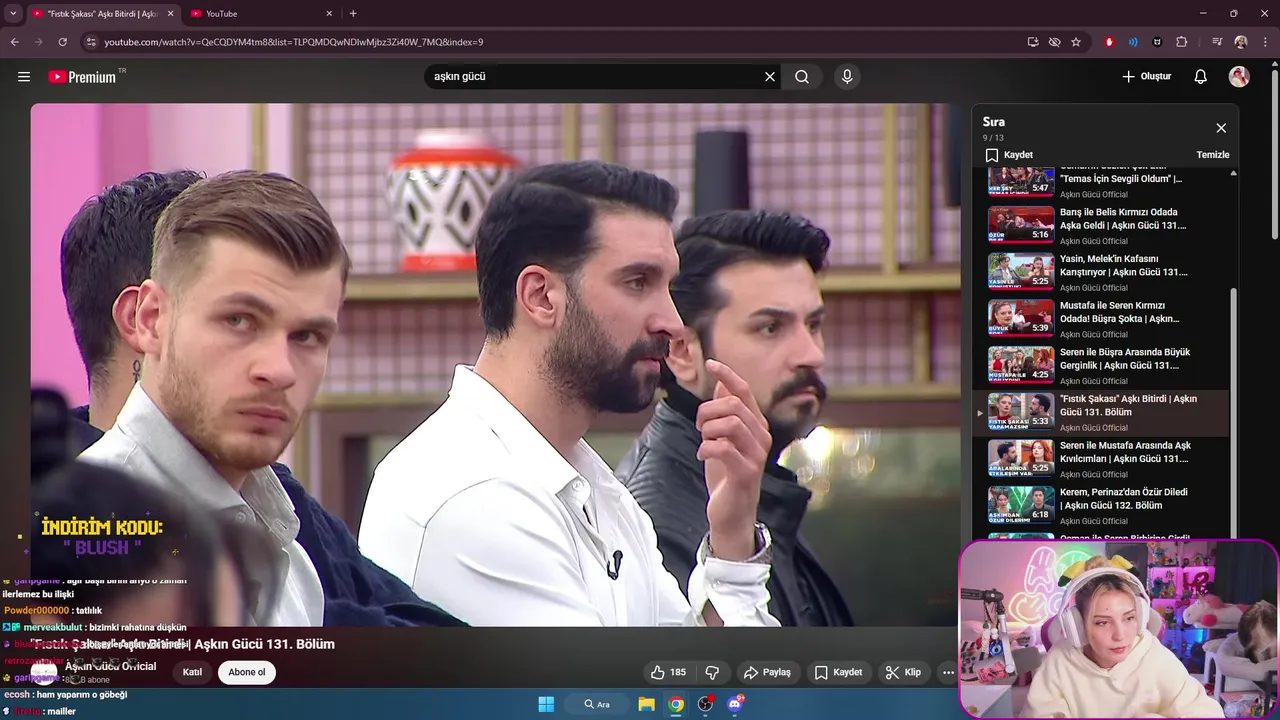Open the YouTube hamburger guide menu
Viewport: 1280px width, 720px height.
24,77
